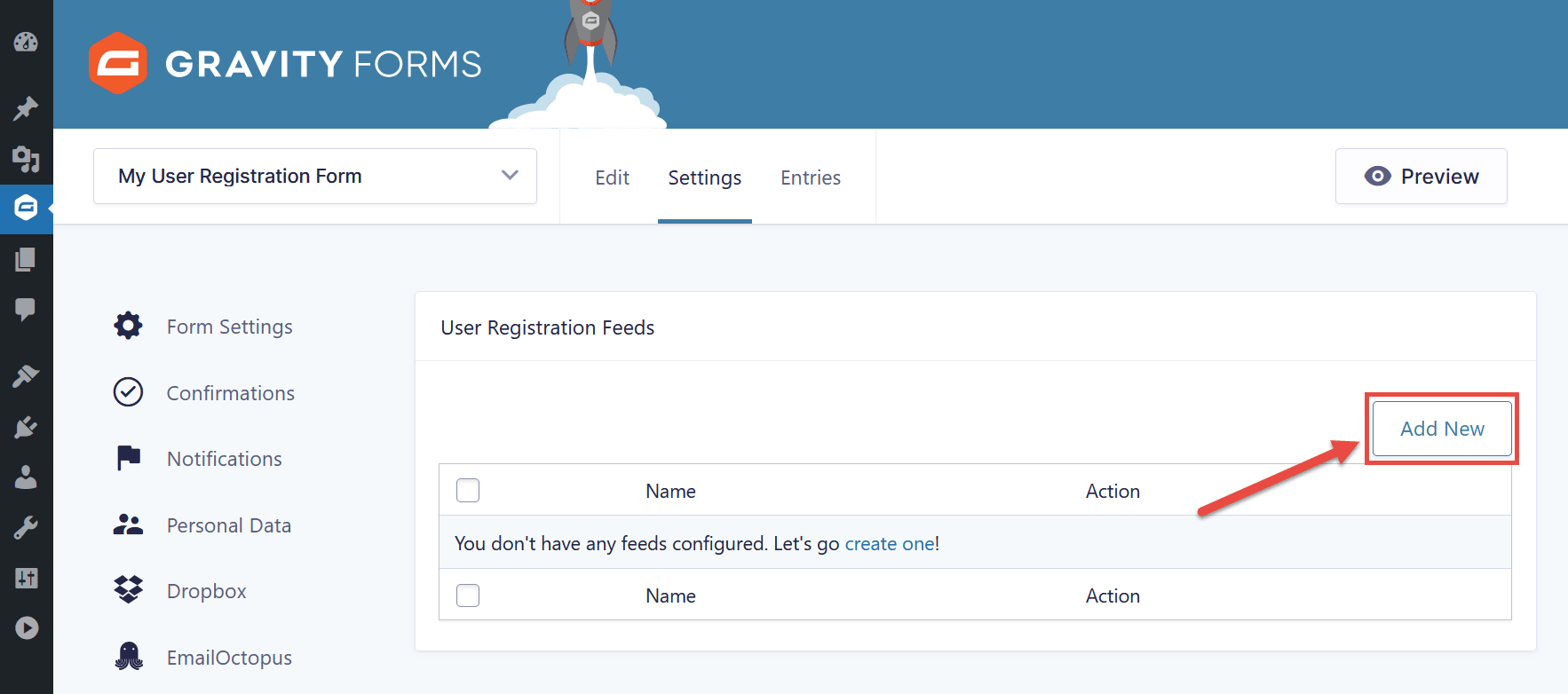The image size is (1568, 694).
Task: Click the Confirmations checkmark circle icon
Action: tap(128, 391)
